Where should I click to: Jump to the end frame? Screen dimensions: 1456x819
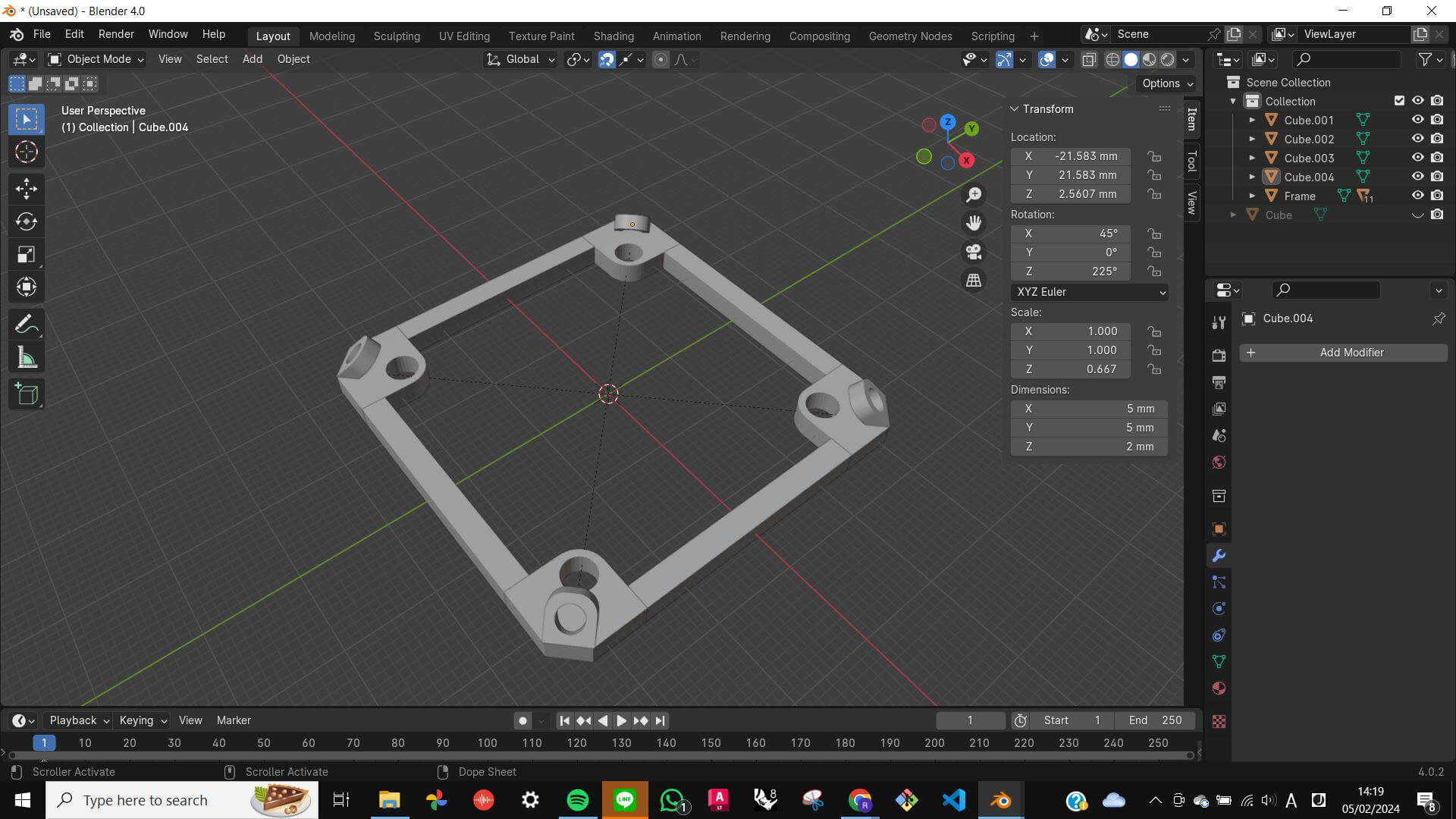click(x=660, y=721)
